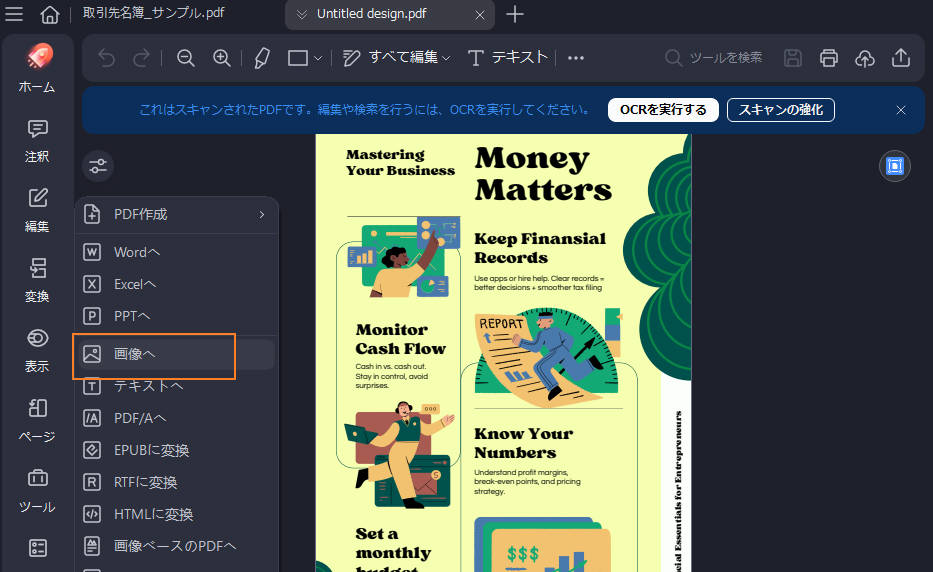933x572 pixels.
Task: Dismiss the scanned PDF notification banner
Action: point(901,110)
